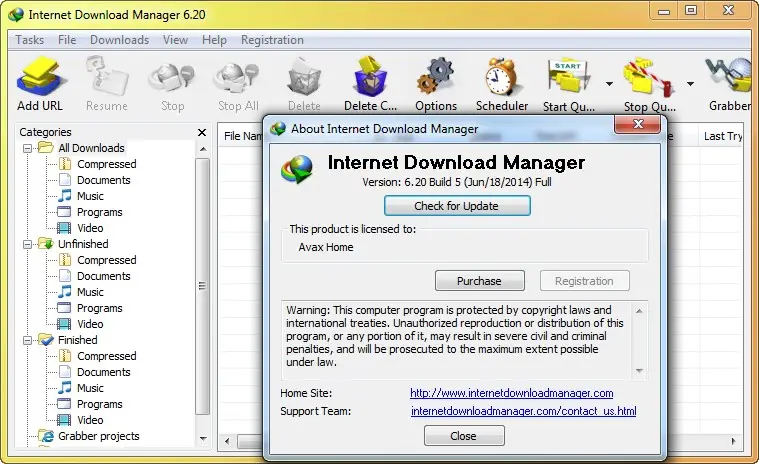Click the Delete toolbar icon
Viewport: 759px width, 464px height.
coord(304,83)
